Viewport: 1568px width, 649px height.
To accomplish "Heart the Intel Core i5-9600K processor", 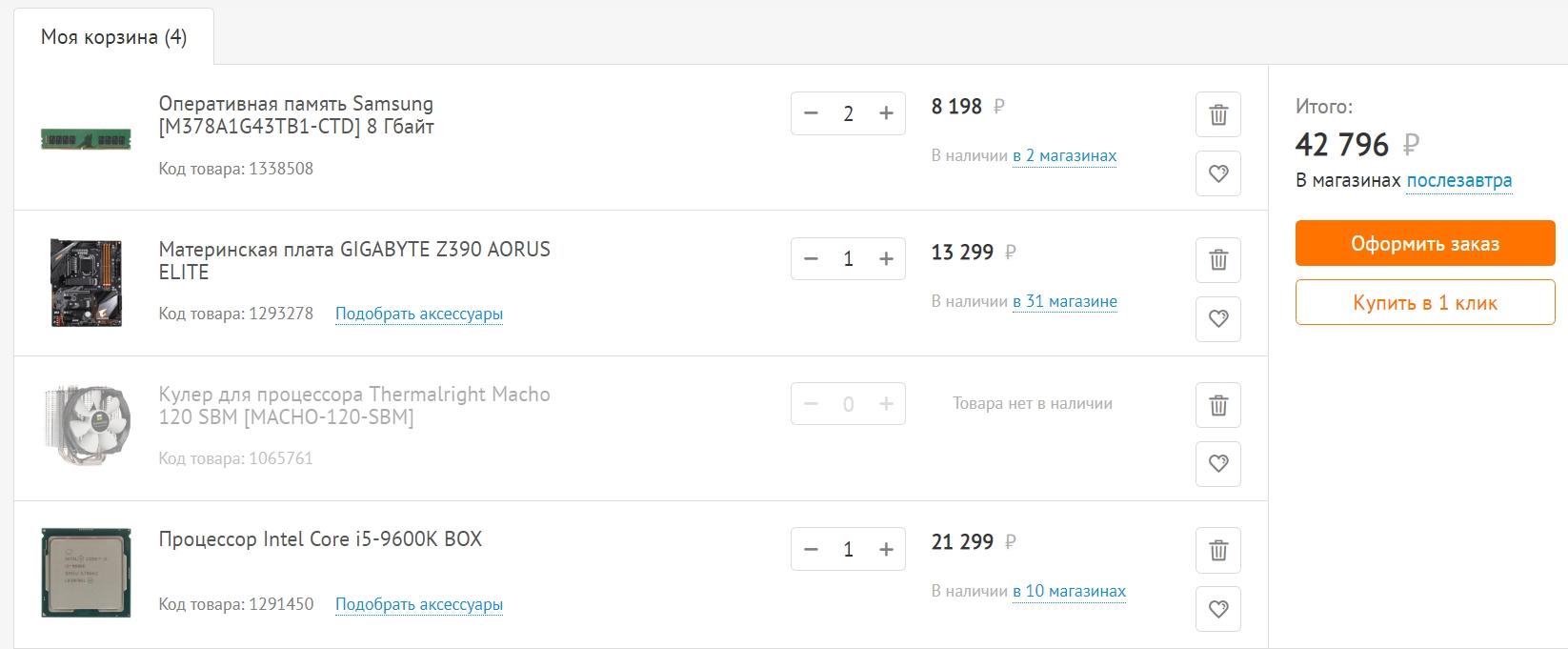I will pos(1217,610).
